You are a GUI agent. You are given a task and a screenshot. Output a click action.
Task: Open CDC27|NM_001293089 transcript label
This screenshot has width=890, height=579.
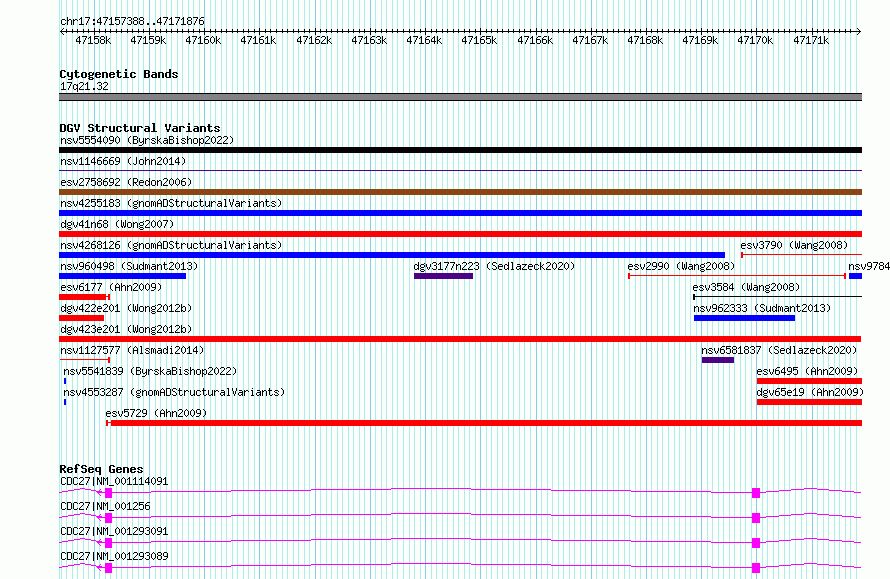(114, 556)
